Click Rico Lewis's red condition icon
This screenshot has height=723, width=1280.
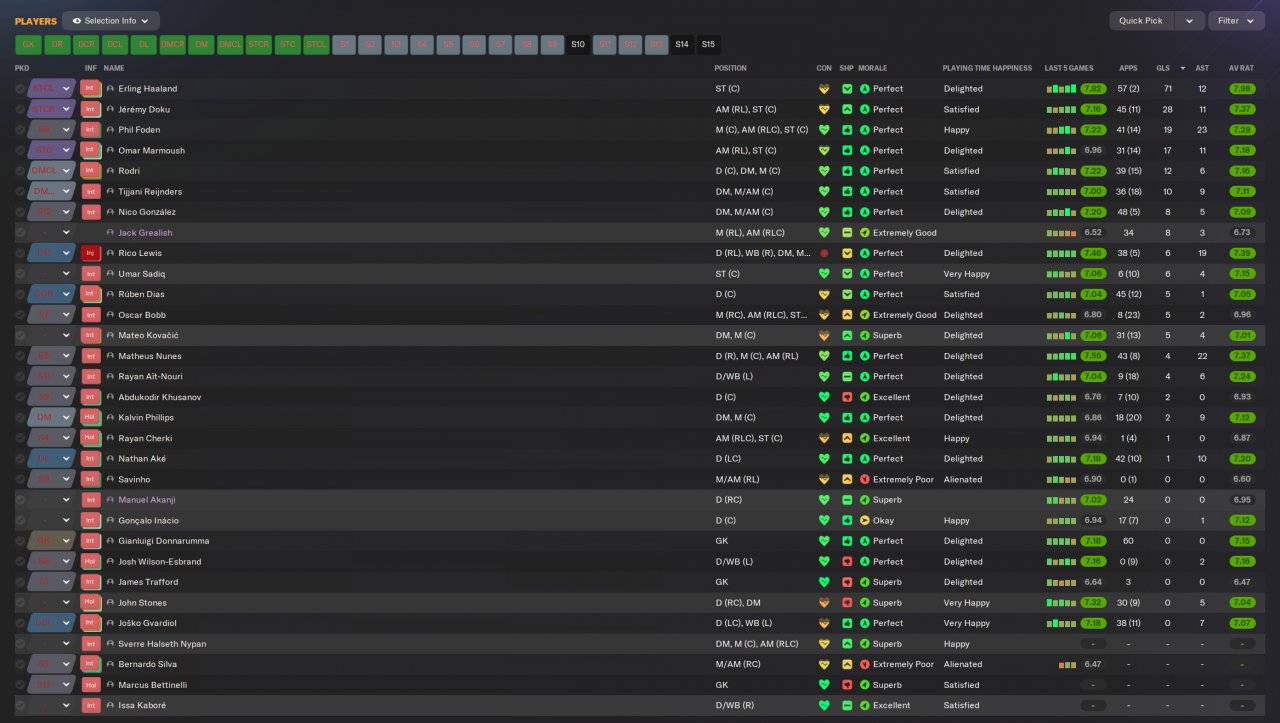[824, 253]
